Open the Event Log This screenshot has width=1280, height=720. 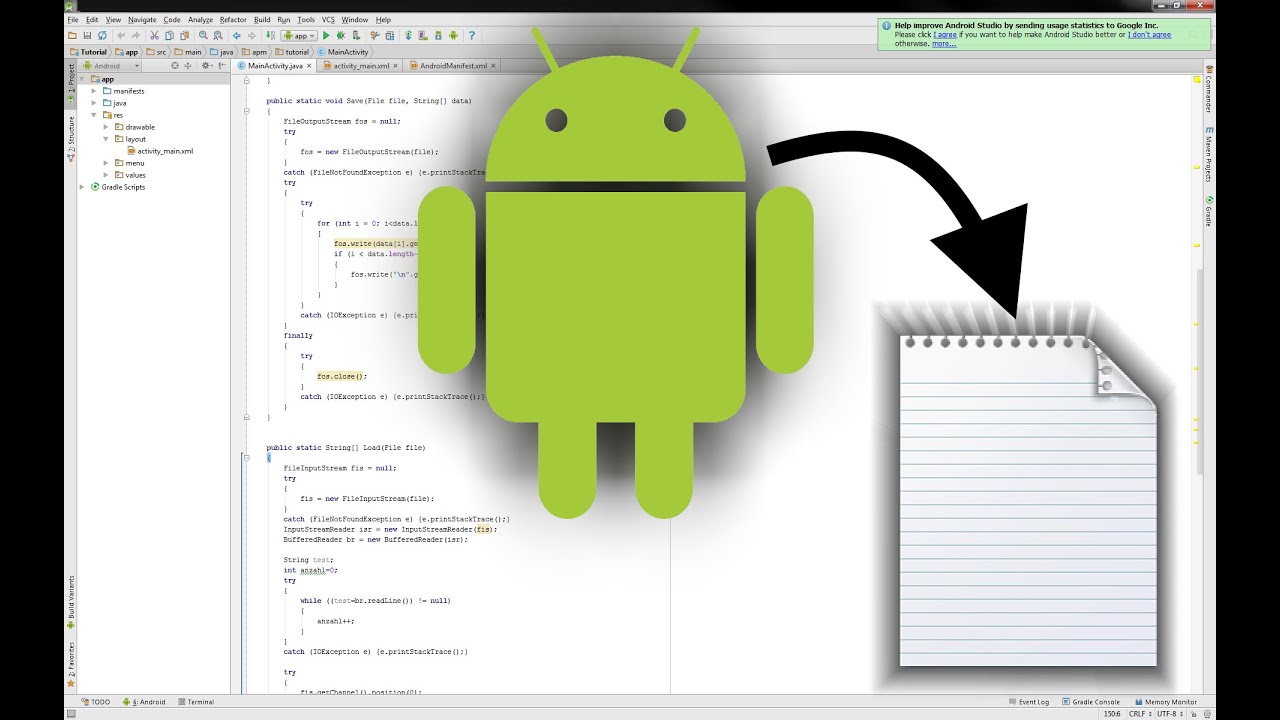1029,702
